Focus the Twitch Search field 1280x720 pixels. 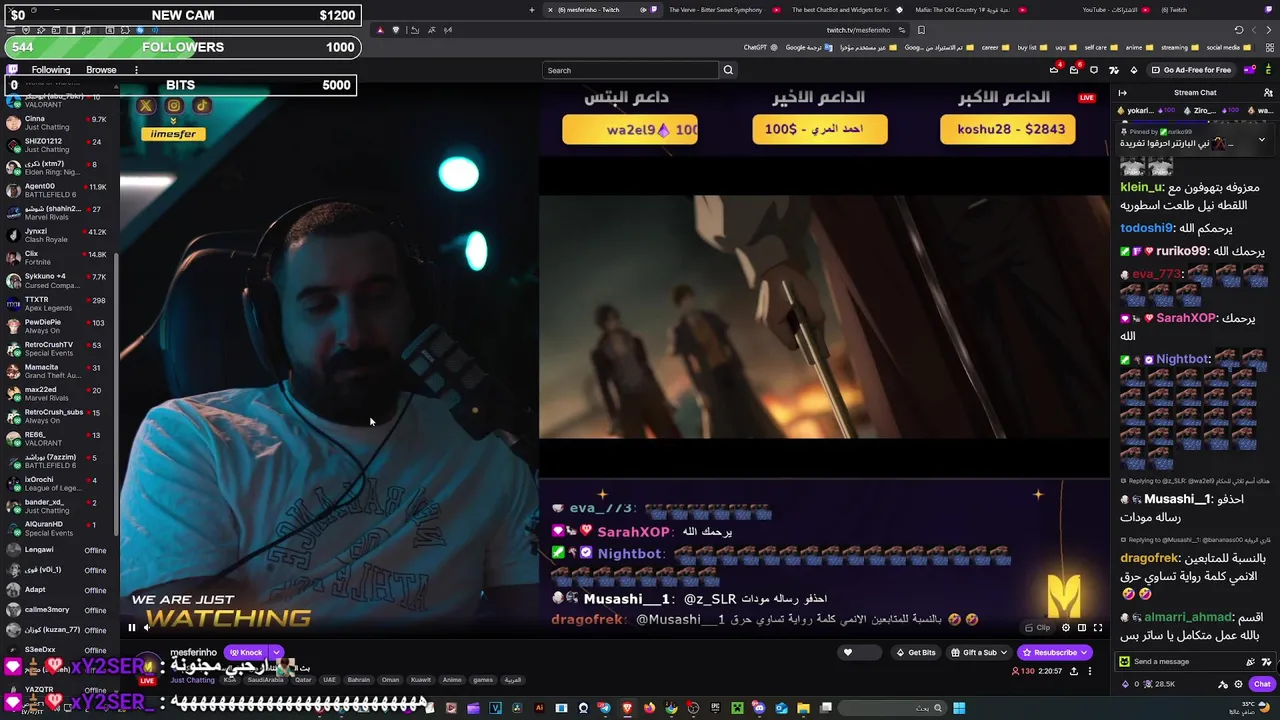coord(631,70)
